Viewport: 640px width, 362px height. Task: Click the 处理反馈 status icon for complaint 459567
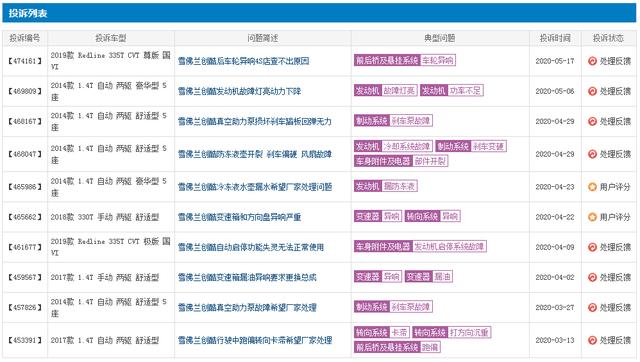tap(592, 278)
